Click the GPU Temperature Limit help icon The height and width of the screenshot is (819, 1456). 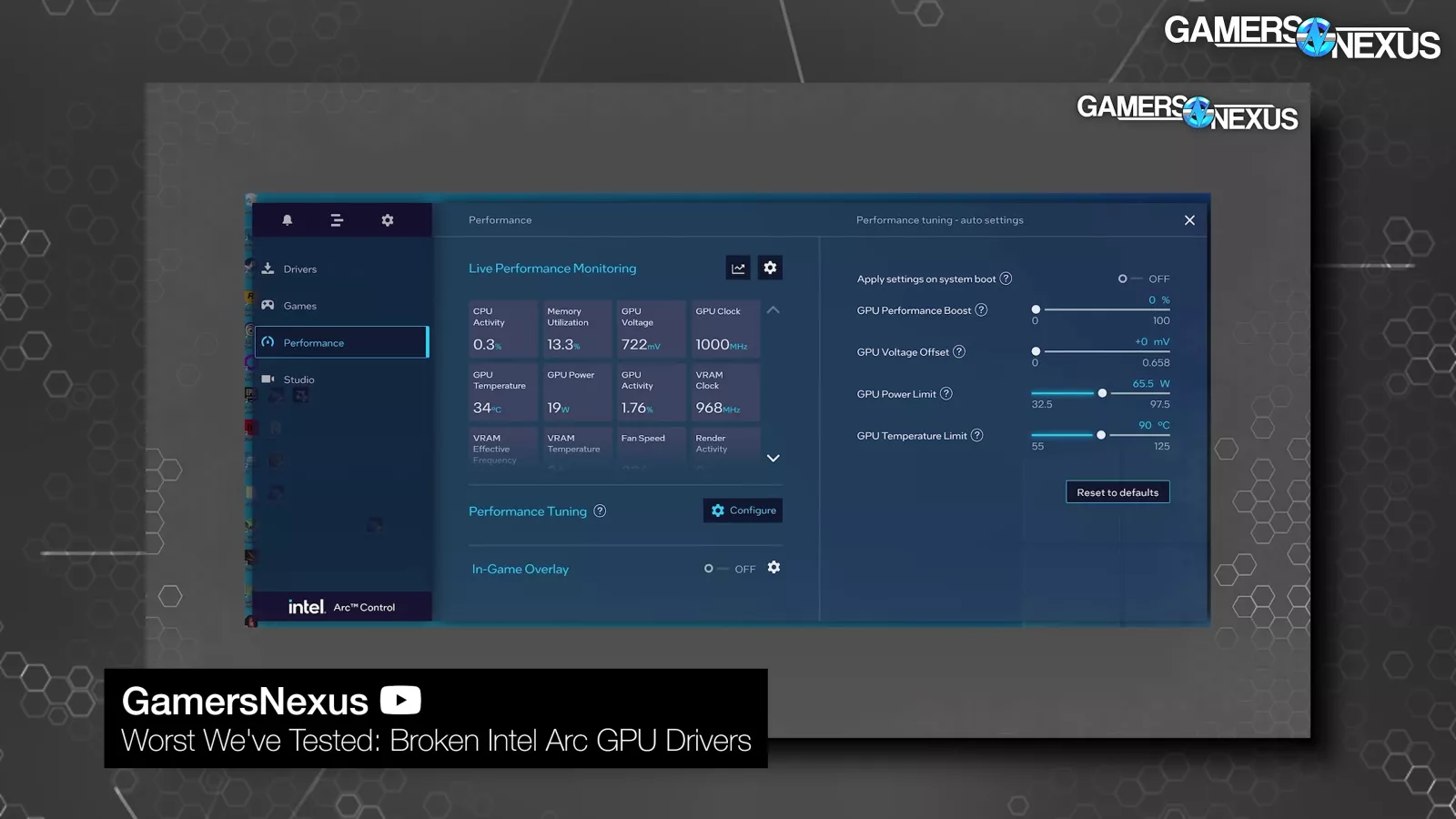coord(976,436)
